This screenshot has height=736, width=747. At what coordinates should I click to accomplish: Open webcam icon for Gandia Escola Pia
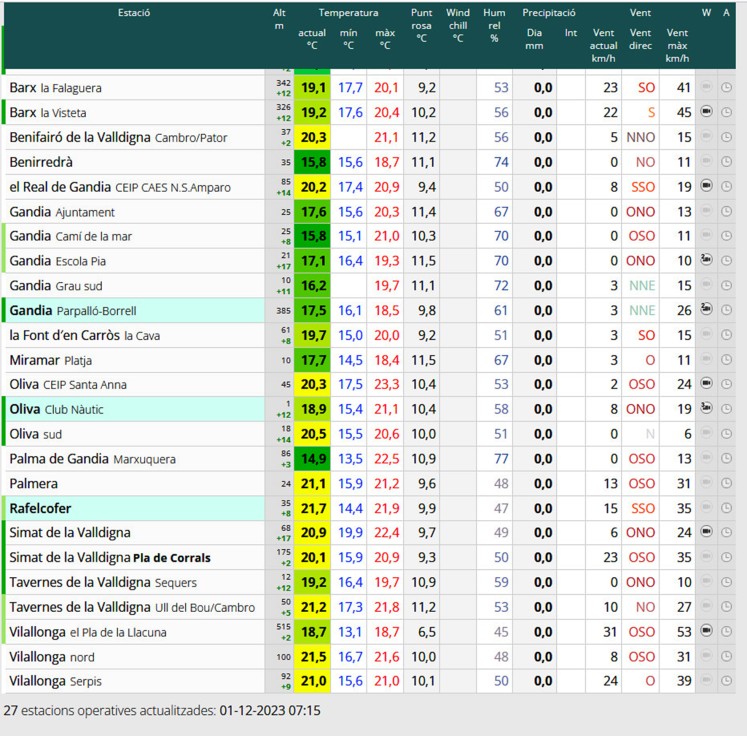tap(707, 260)
